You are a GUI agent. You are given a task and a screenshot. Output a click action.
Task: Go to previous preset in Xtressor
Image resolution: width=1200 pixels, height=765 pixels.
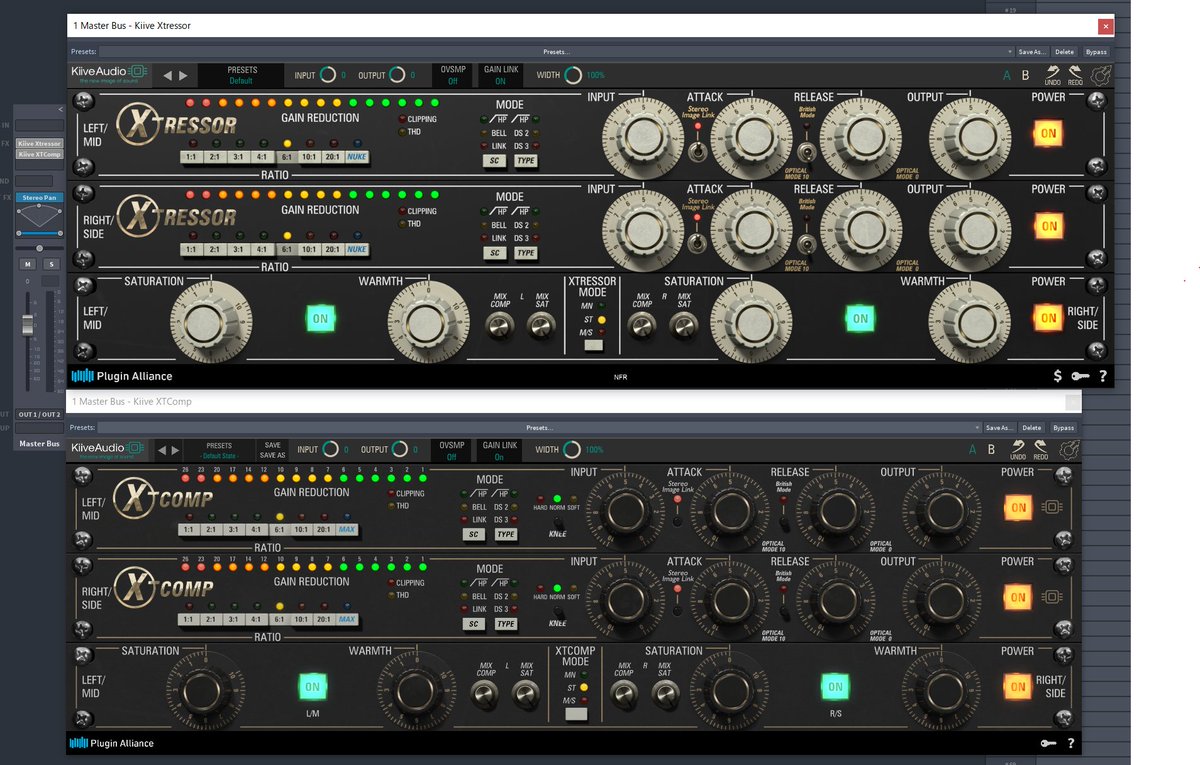[x=168, y=75]
